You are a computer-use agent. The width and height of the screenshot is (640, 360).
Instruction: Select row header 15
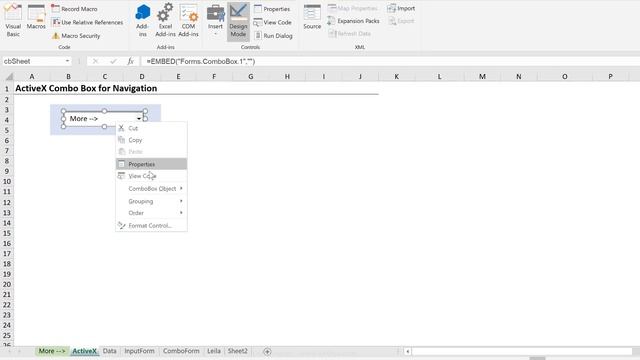(x=7, y=233)
